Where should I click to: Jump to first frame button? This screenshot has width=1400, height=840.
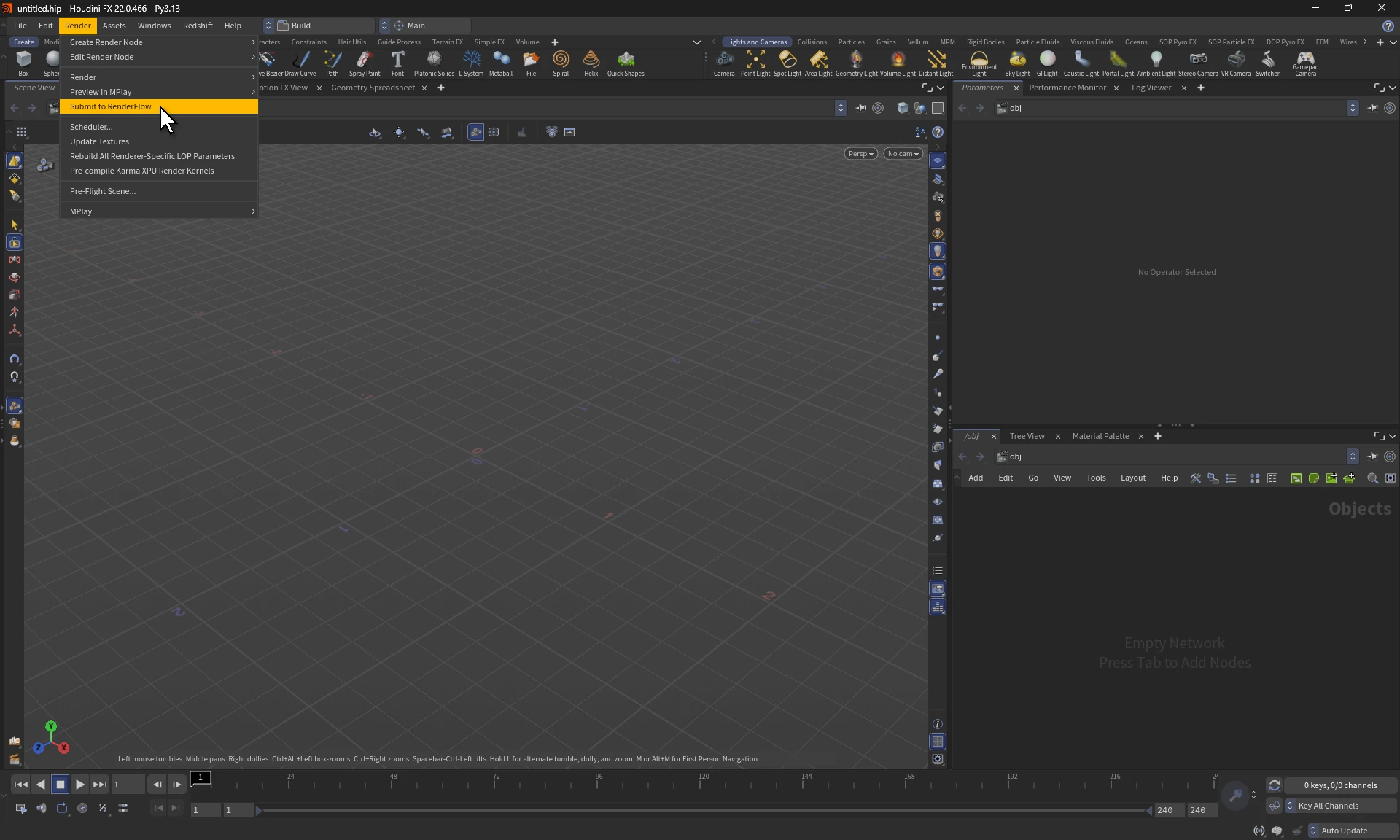click(20, 785)
